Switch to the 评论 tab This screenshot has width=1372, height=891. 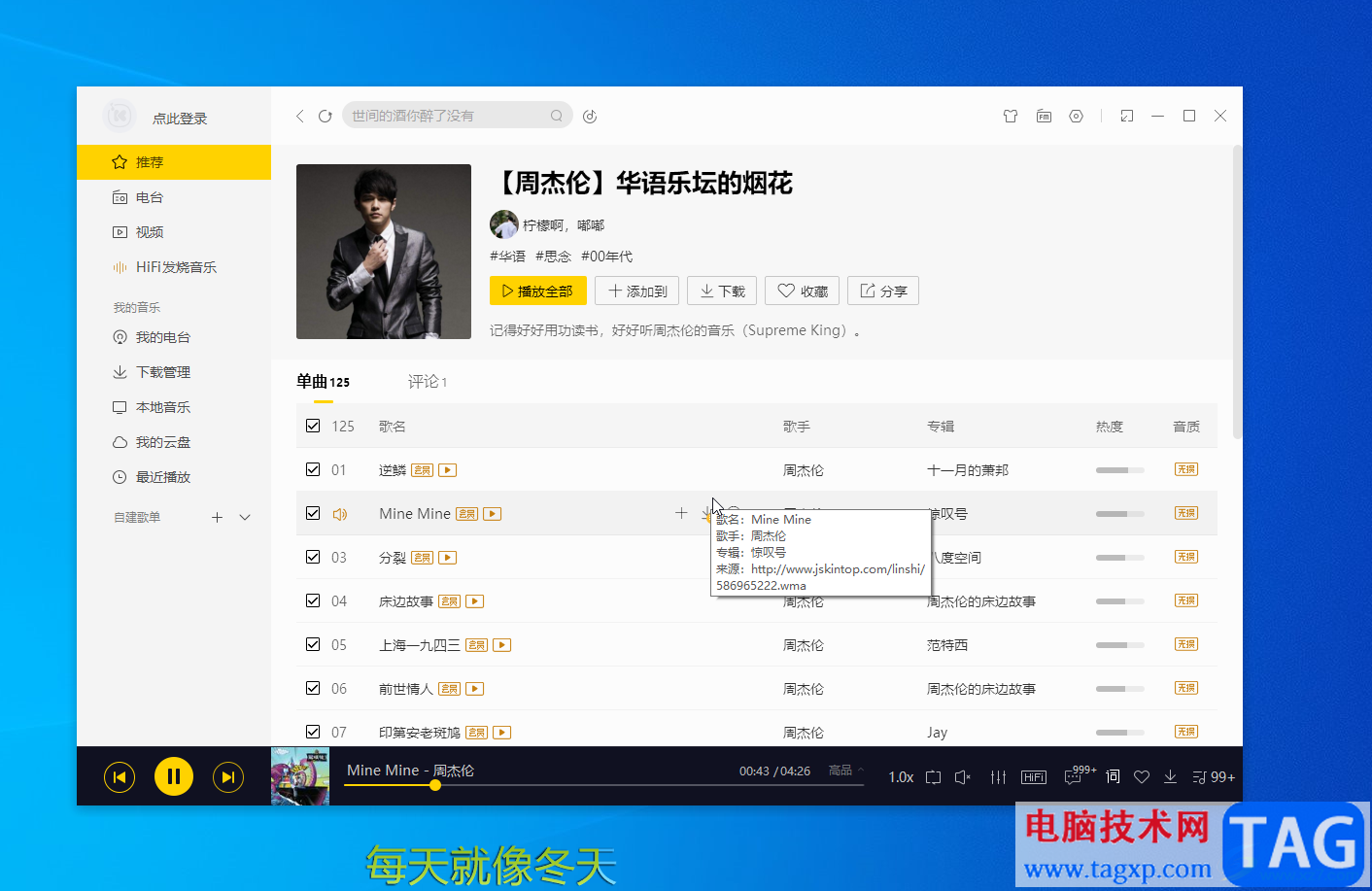pos(428,382)
